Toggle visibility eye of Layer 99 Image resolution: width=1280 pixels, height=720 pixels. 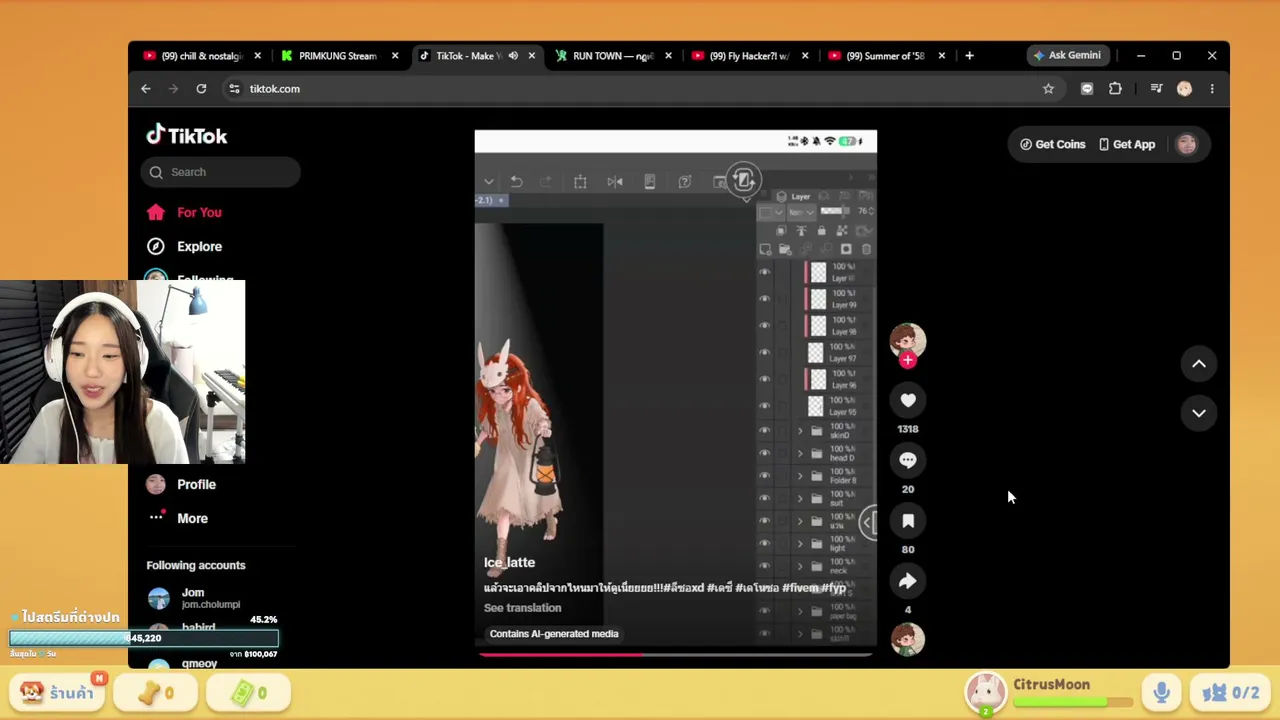765,299
